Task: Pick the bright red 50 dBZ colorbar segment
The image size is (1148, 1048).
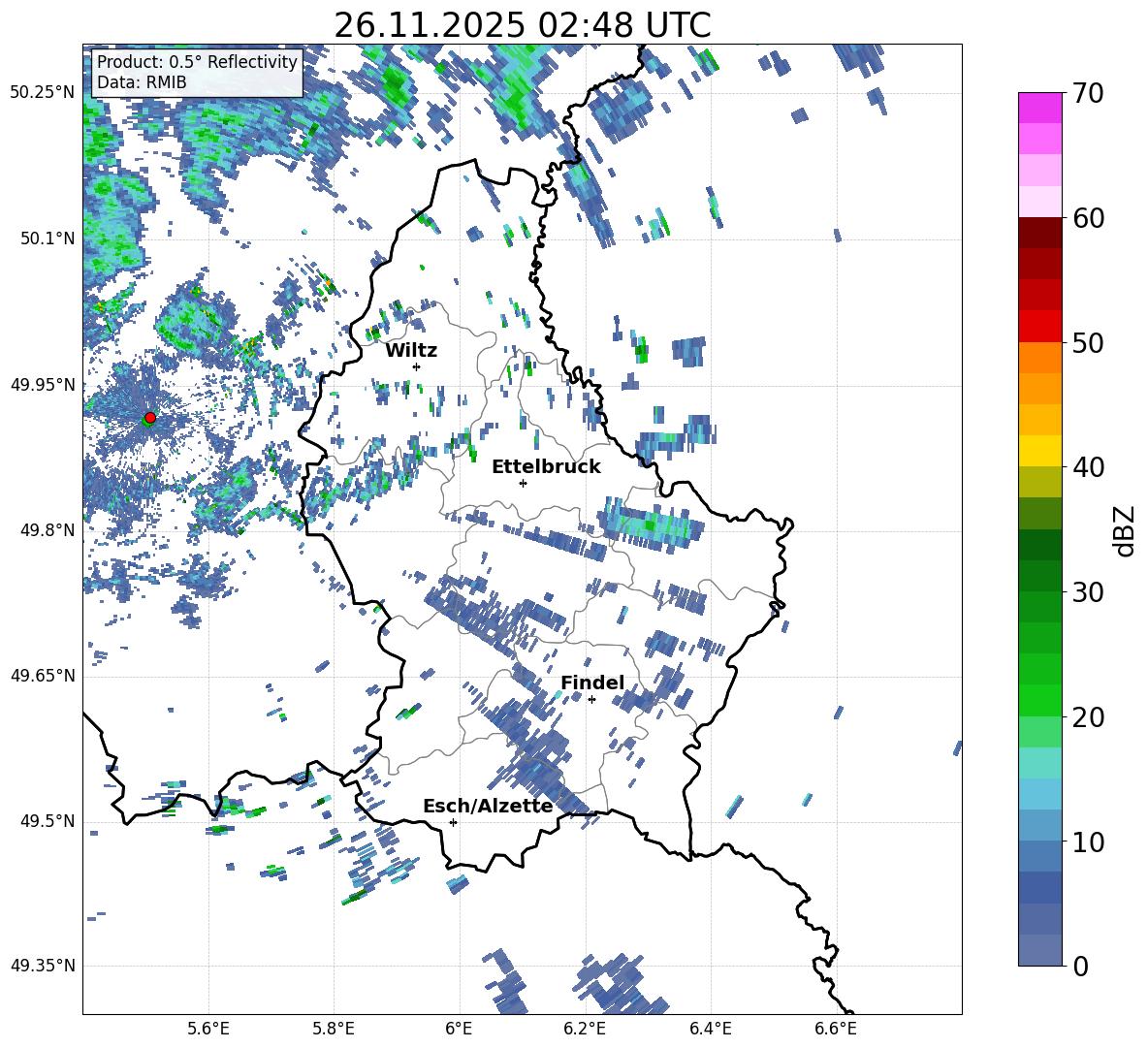Action: click(1039, 327)
